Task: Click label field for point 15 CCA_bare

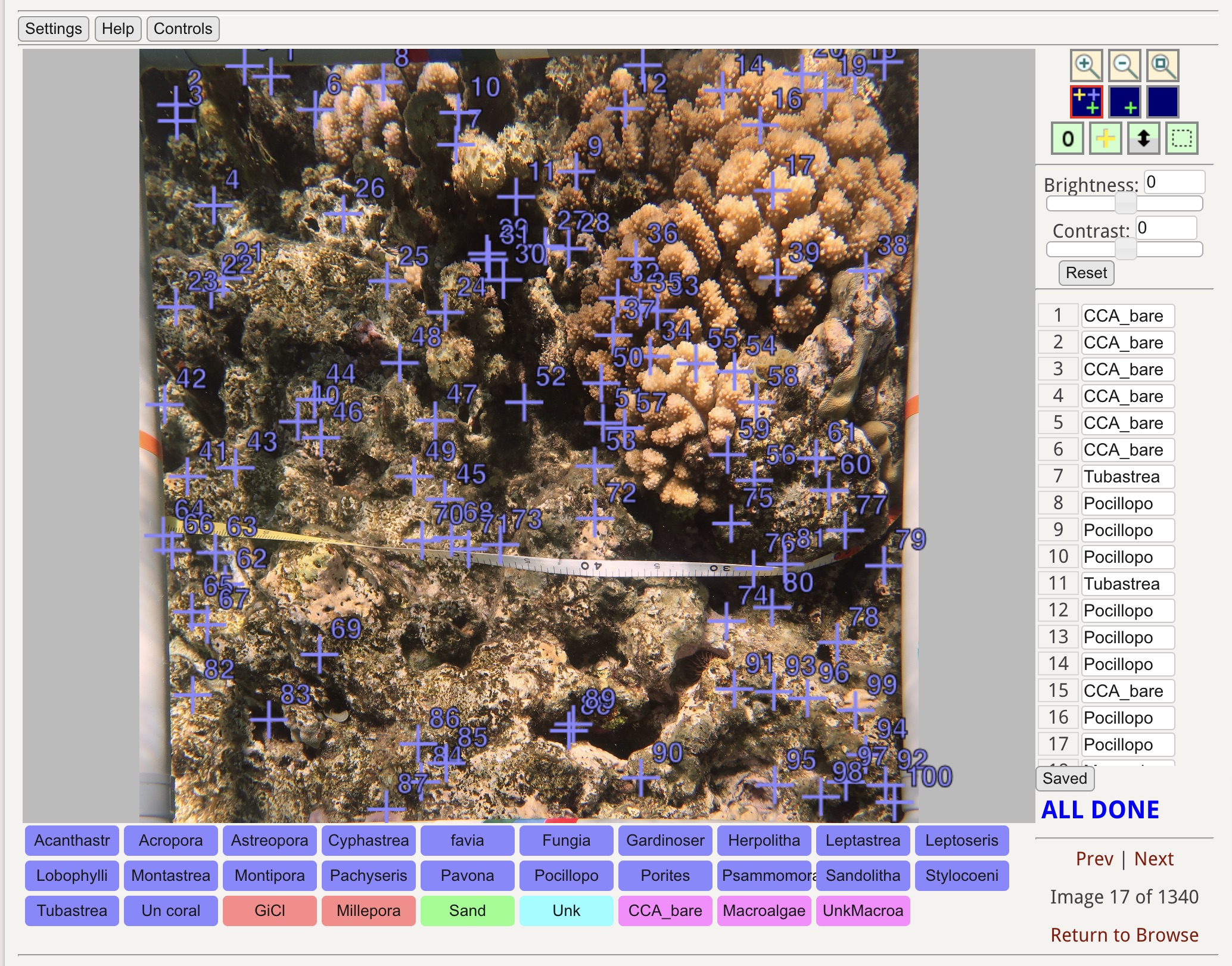Action: coord(1127,691)
